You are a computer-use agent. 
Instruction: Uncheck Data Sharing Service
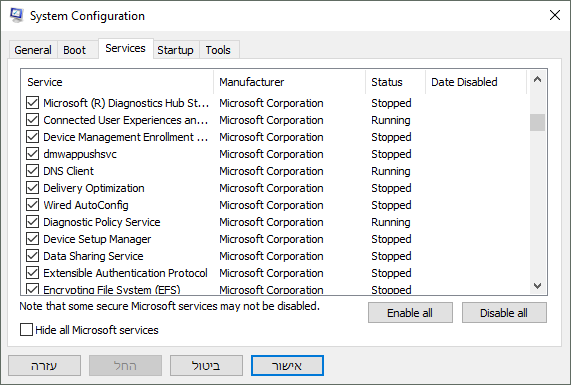(x=32, y=256)
